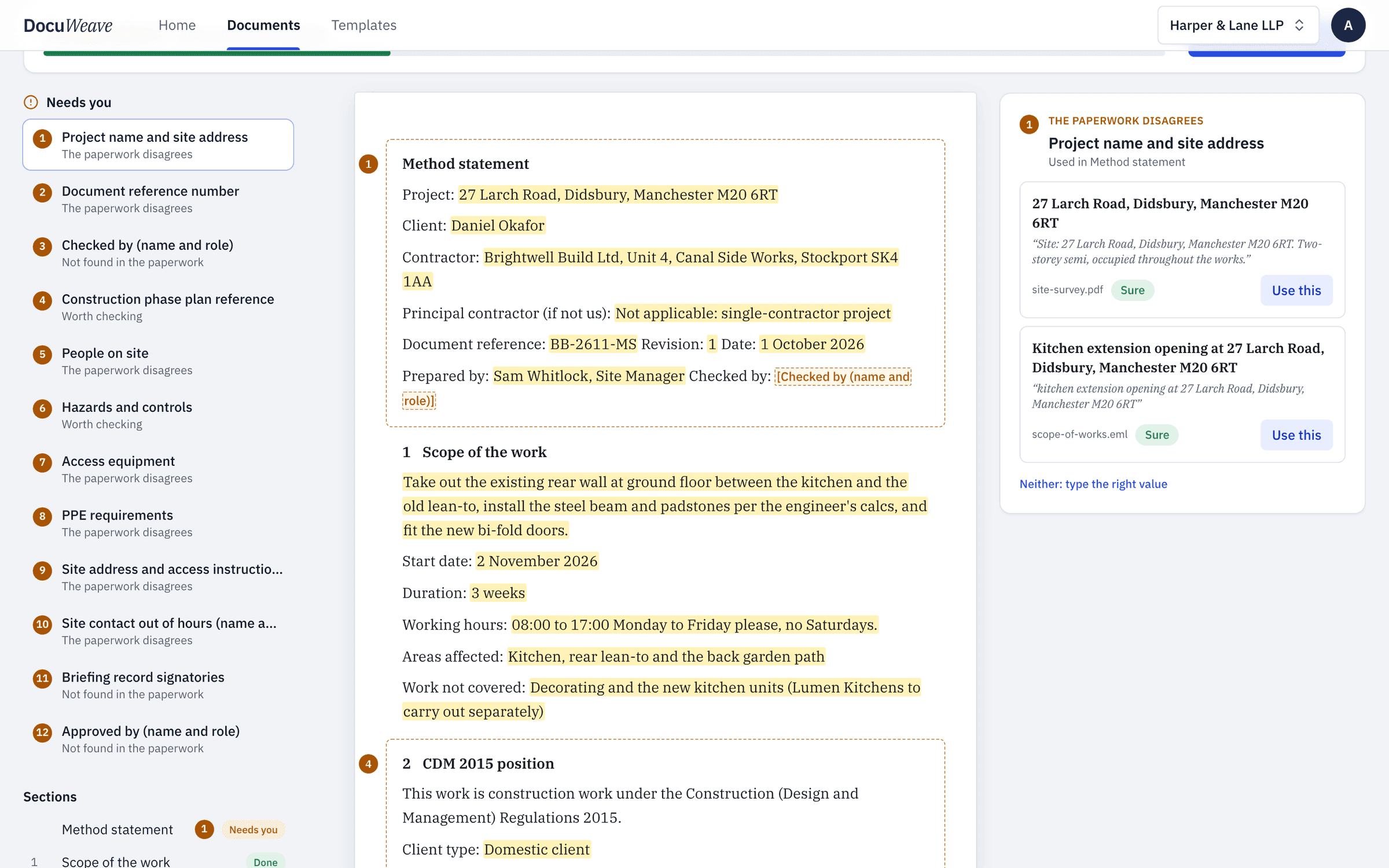Click the Domestic client value
The width and height of the screenshot is (1389, 868).
(x=537, y=849)
